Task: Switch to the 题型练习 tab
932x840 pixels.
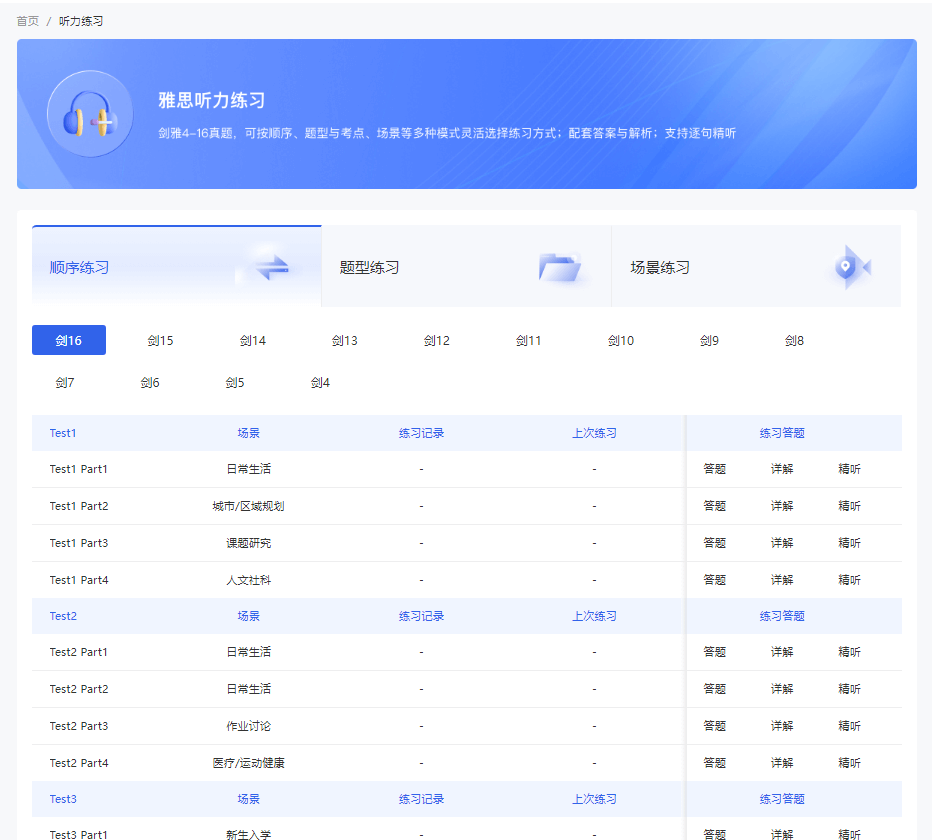Action: (466, 266)
